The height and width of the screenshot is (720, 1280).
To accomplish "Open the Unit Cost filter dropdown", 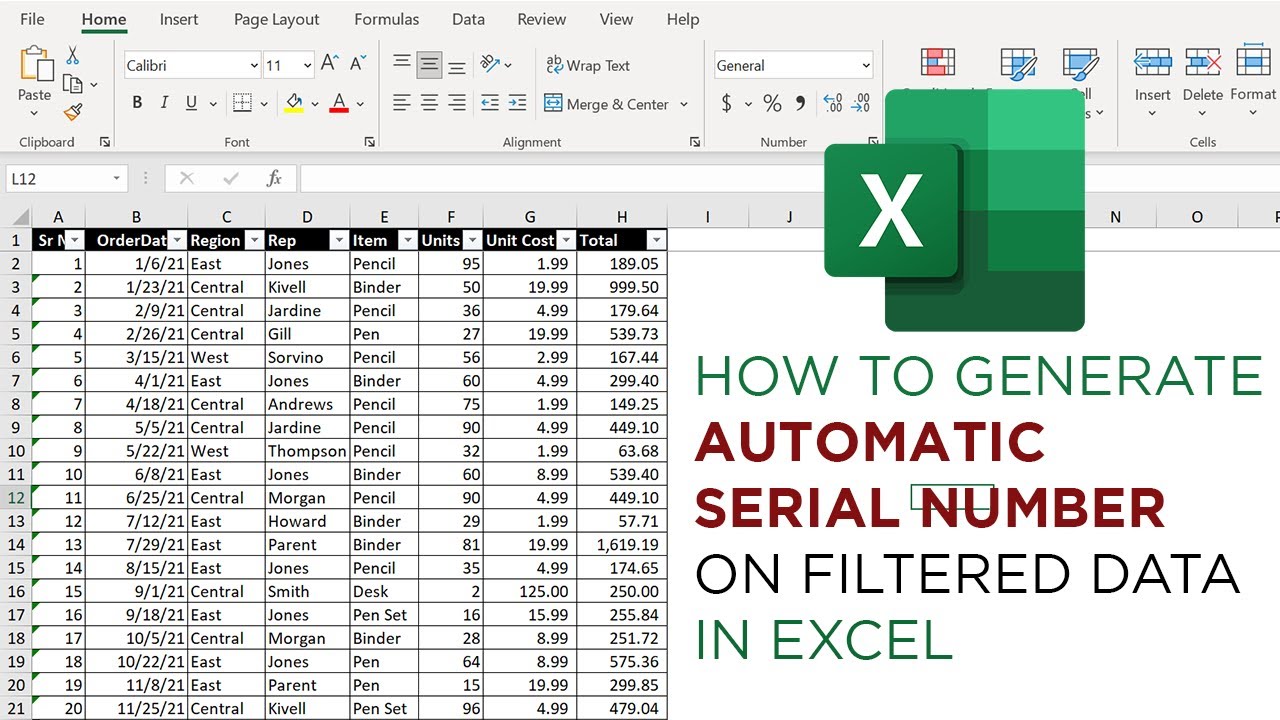I will tap(566, 240).
